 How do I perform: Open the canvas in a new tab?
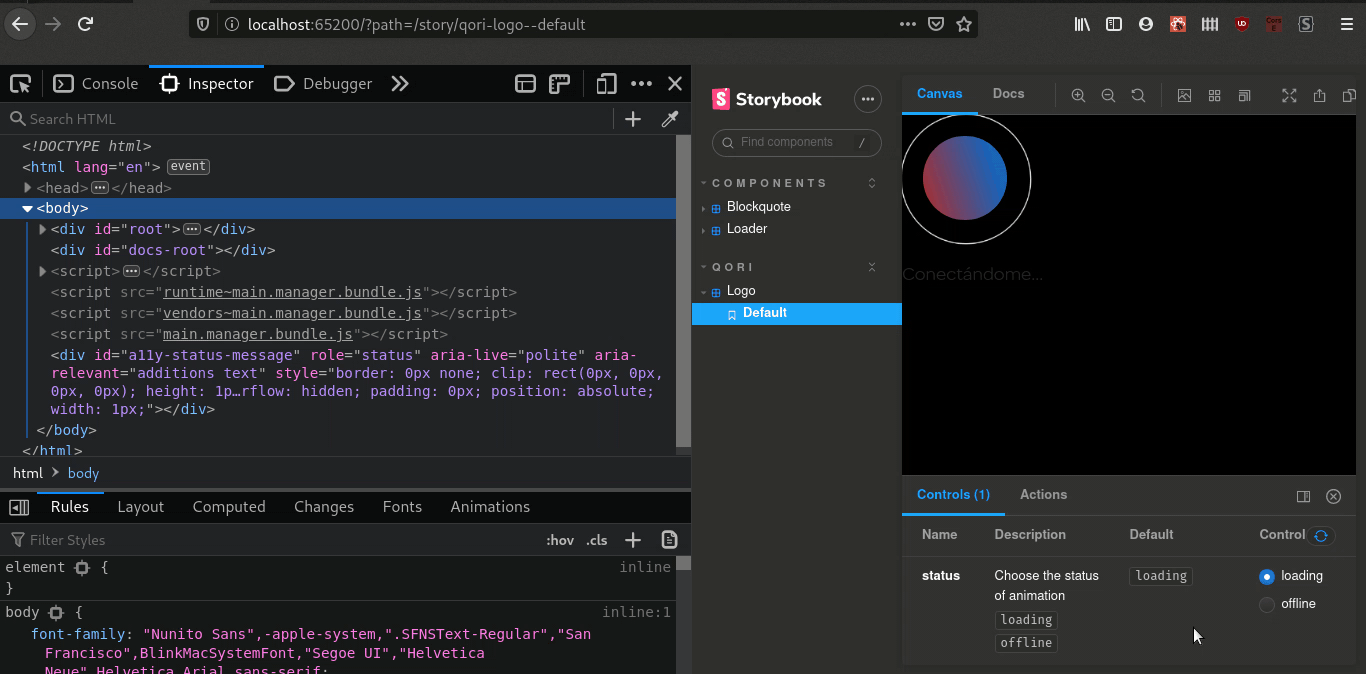(x=1318, y=95)
